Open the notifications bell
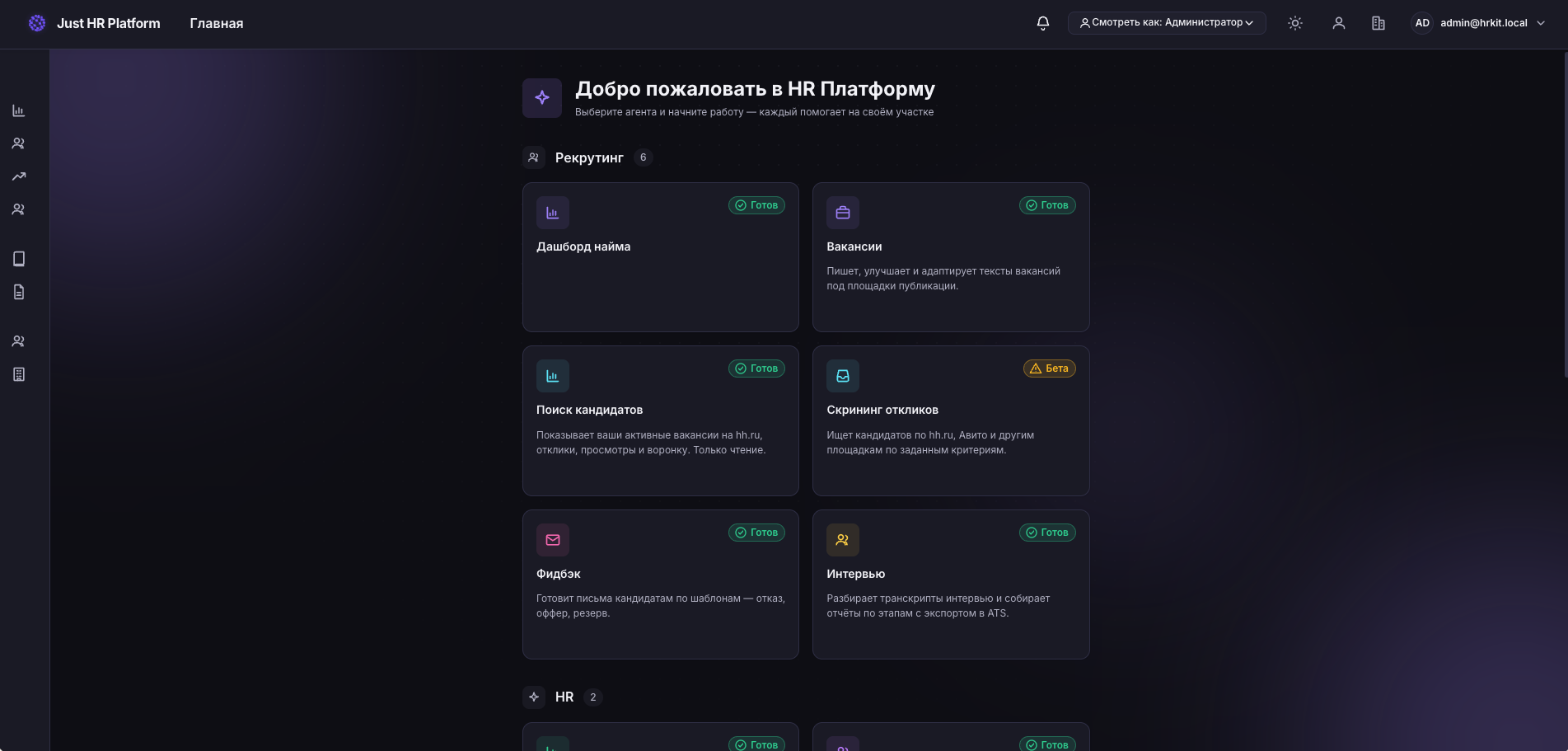The width and height of the screenshot is (1568, 751). (1043, 23)
